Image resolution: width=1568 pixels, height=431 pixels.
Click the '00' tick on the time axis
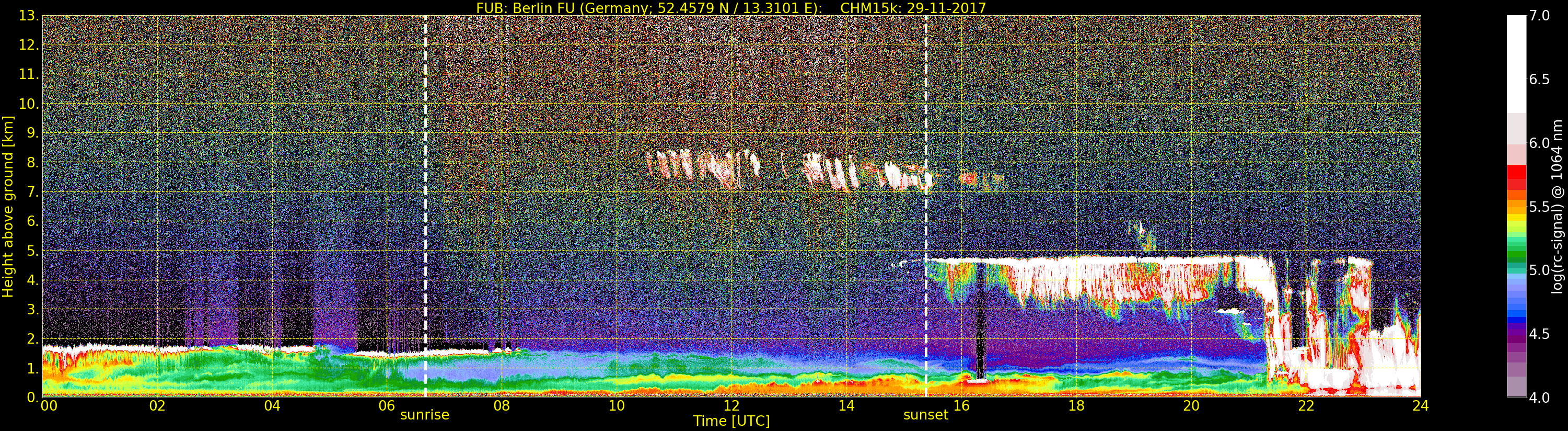[x=49, y=406]
